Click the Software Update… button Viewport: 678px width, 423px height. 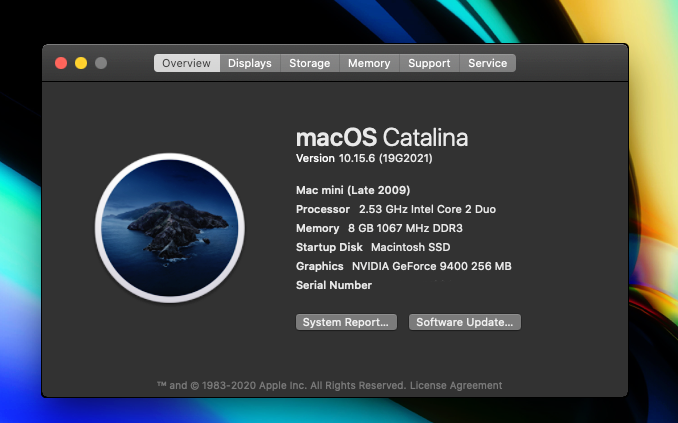464,322
